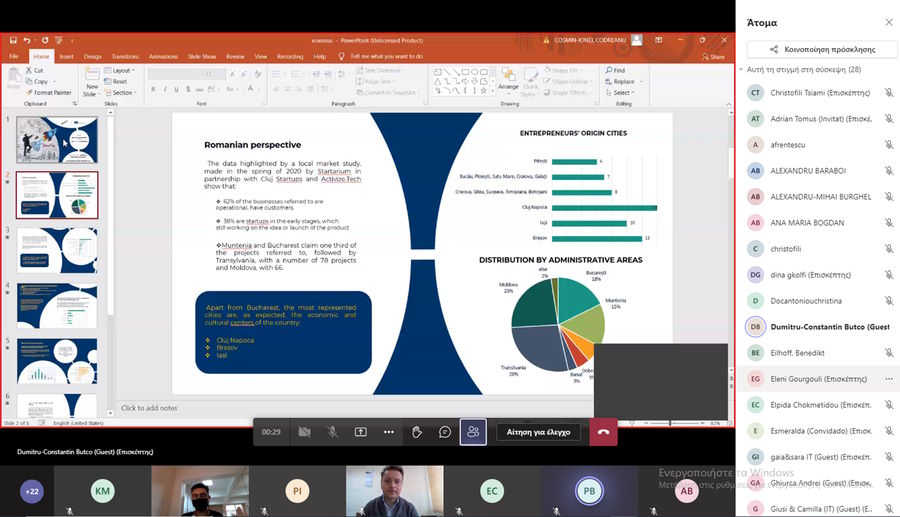
Task: Click the +22 more participants avatar
Action: [x=32, y=491]
